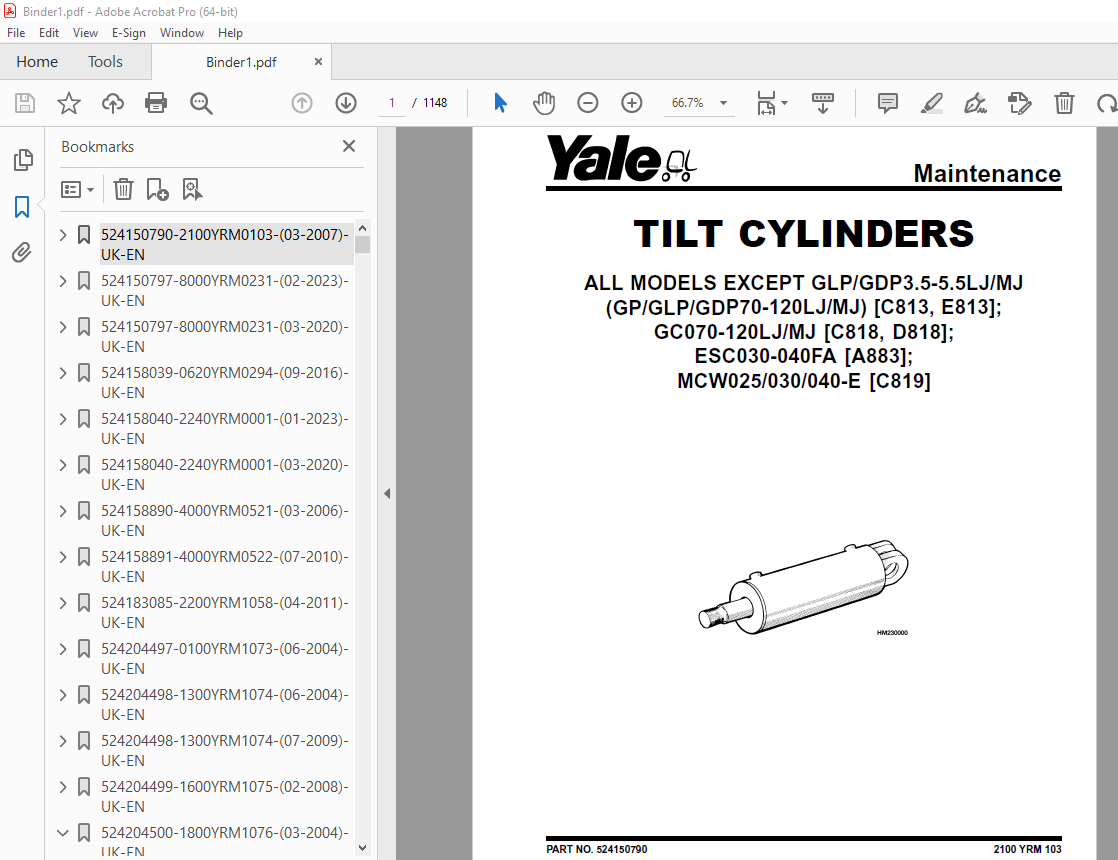Close the Binder1.pdf tab
Screen dimensions: 1118x860
coord(318,62)
